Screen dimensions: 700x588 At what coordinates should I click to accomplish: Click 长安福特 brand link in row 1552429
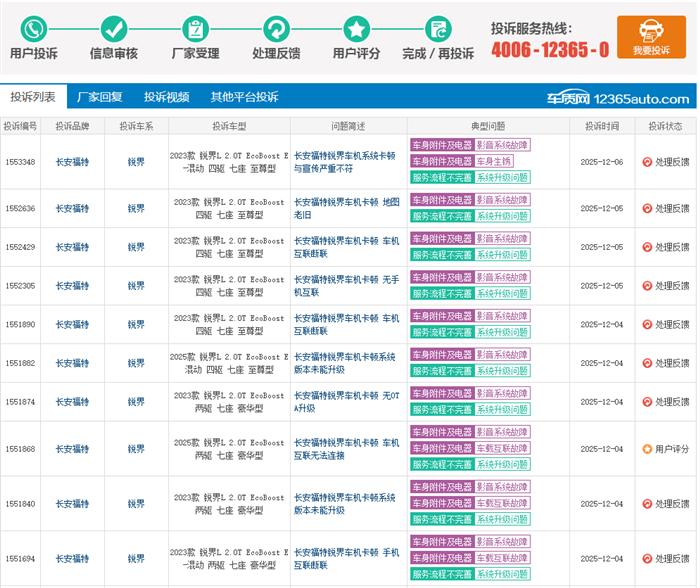pyautogui.click(x=72, y=247)
